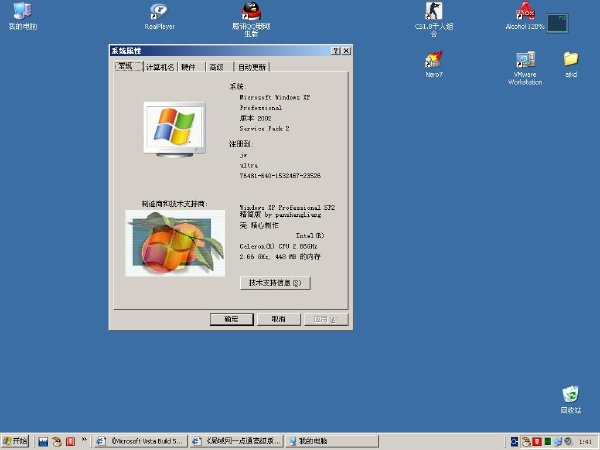Click the green square system tray icon

tap(548, 442)
